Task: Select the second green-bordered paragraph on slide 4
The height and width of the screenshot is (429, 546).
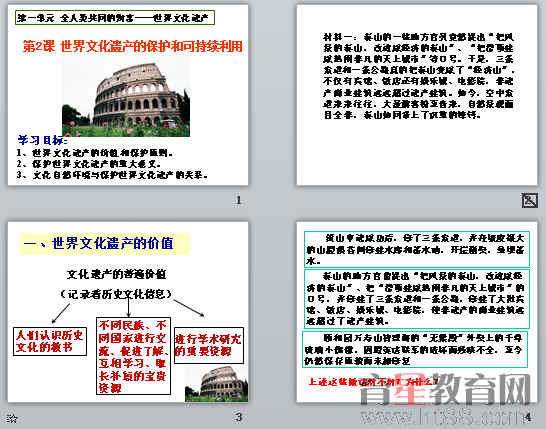Action: (417, 299)
